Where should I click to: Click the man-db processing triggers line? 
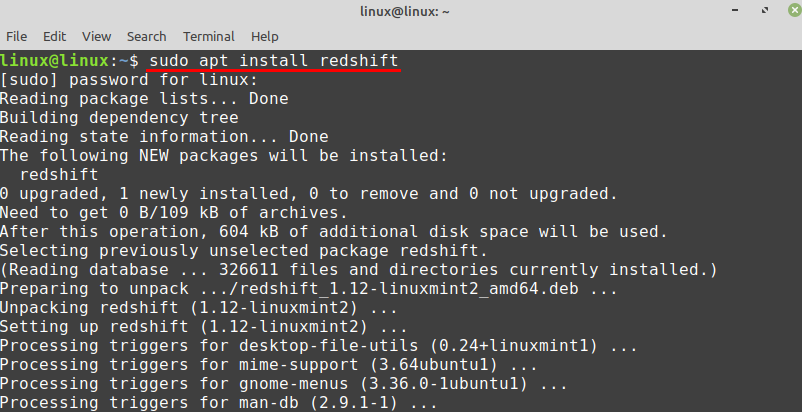click(219, 403)
